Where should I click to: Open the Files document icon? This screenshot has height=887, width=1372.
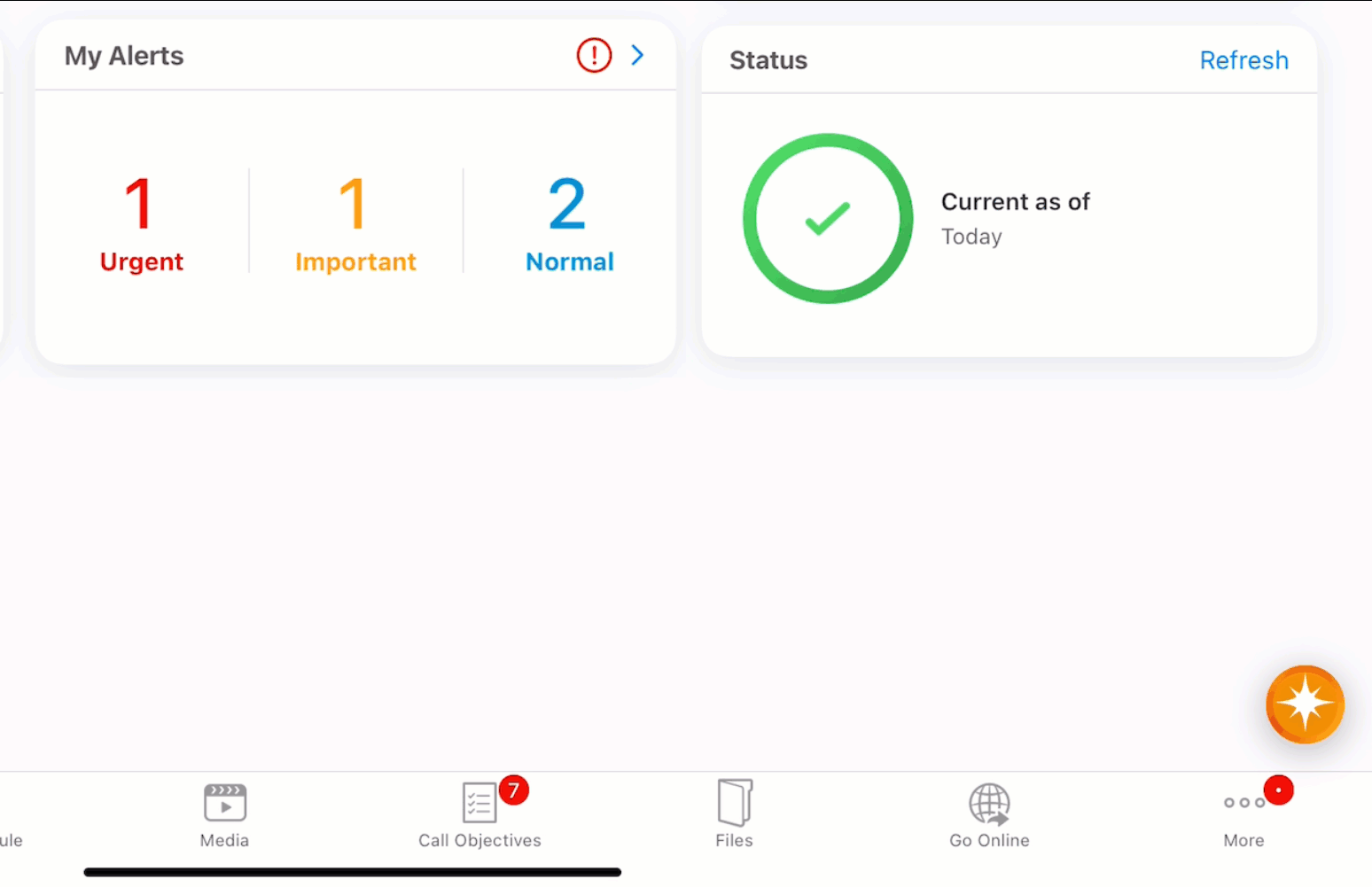(734, 803)
